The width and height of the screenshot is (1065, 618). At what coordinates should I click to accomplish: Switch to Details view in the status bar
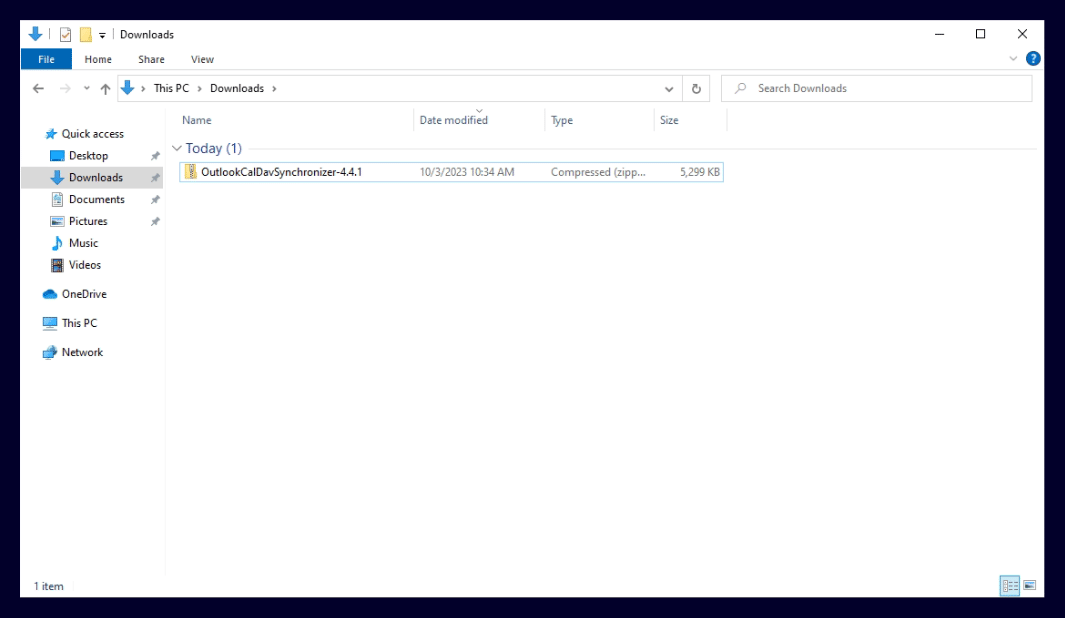[x=1010, y=586]
